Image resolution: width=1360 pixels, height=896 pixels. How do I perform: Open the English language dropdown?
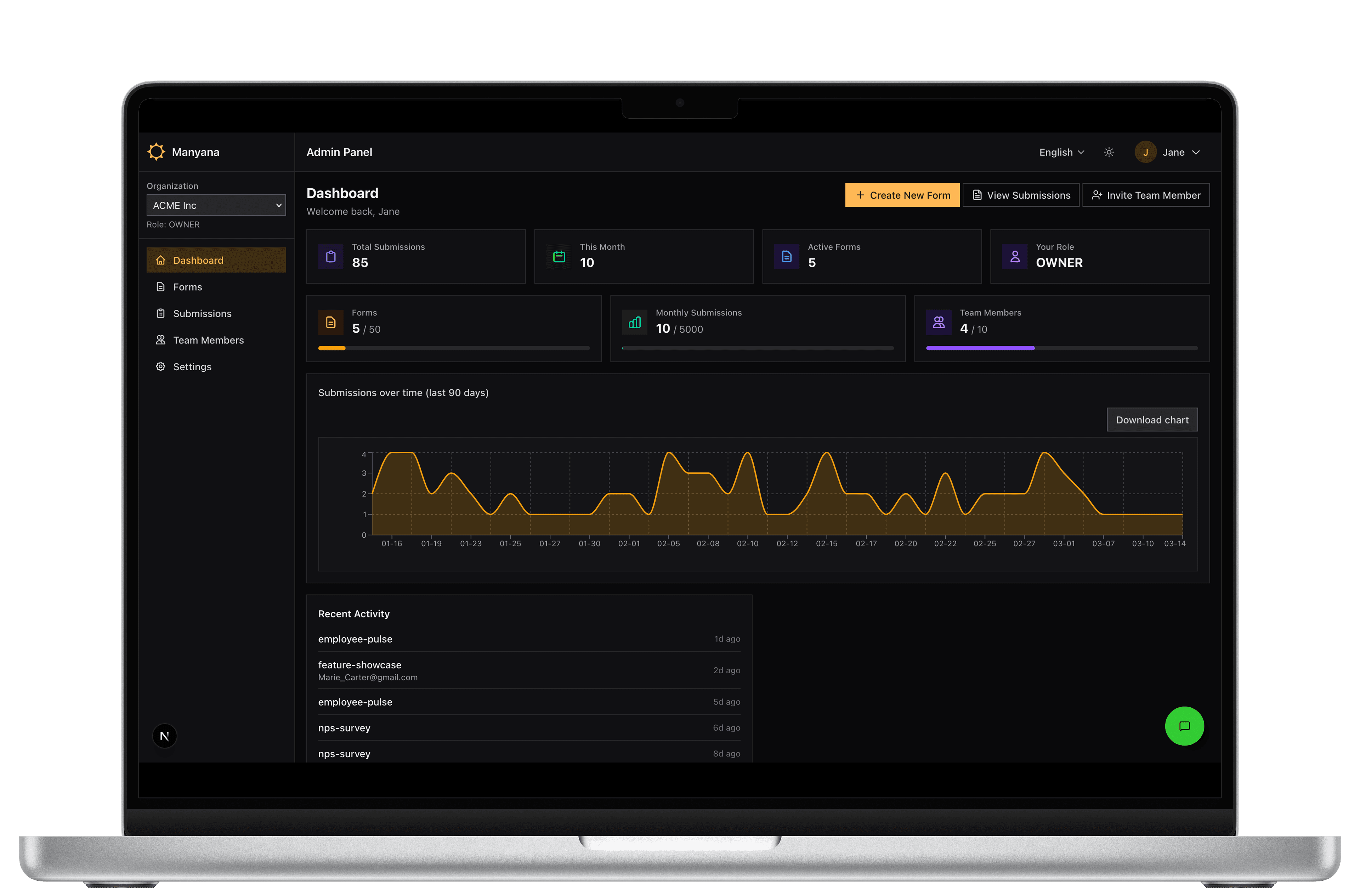pyautogui.click(x=1061, y=152)
